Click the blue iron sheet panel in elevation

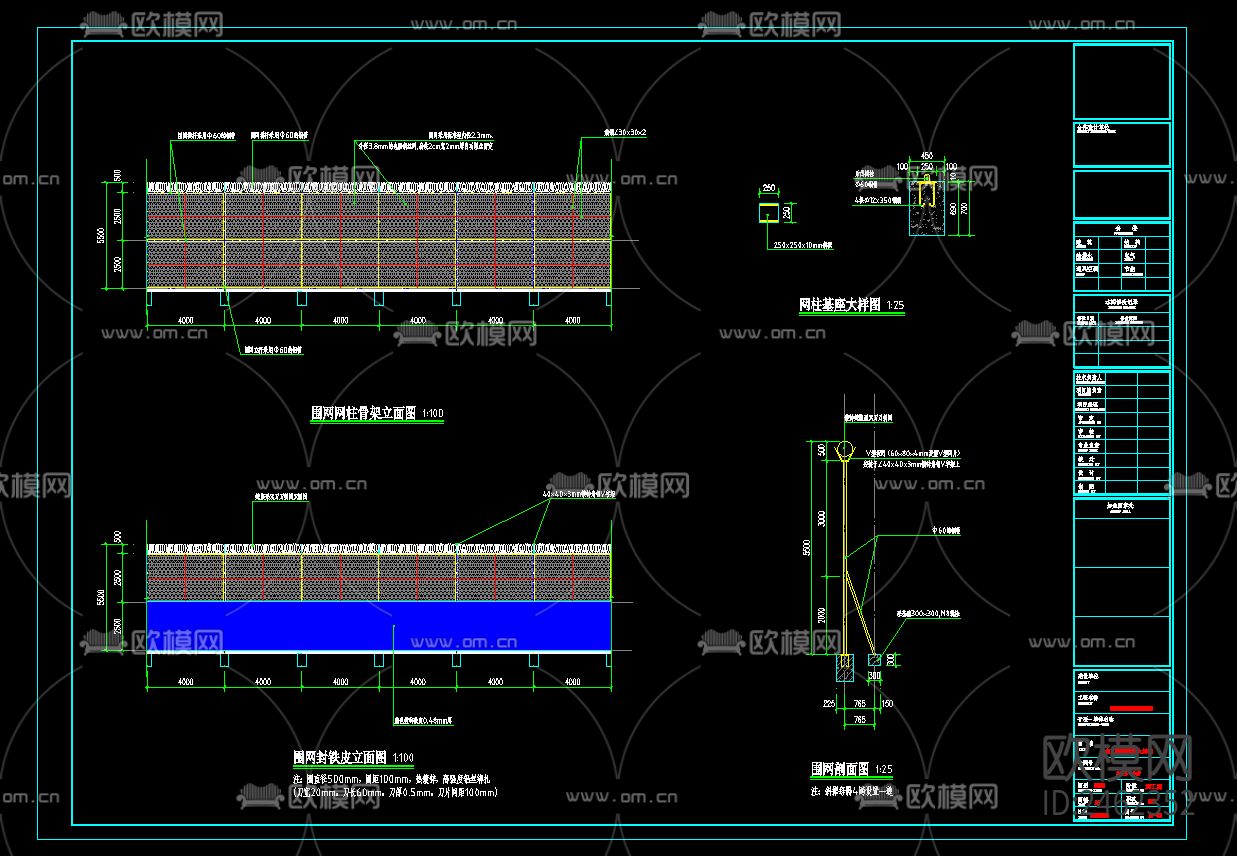[x=379, y=626]
